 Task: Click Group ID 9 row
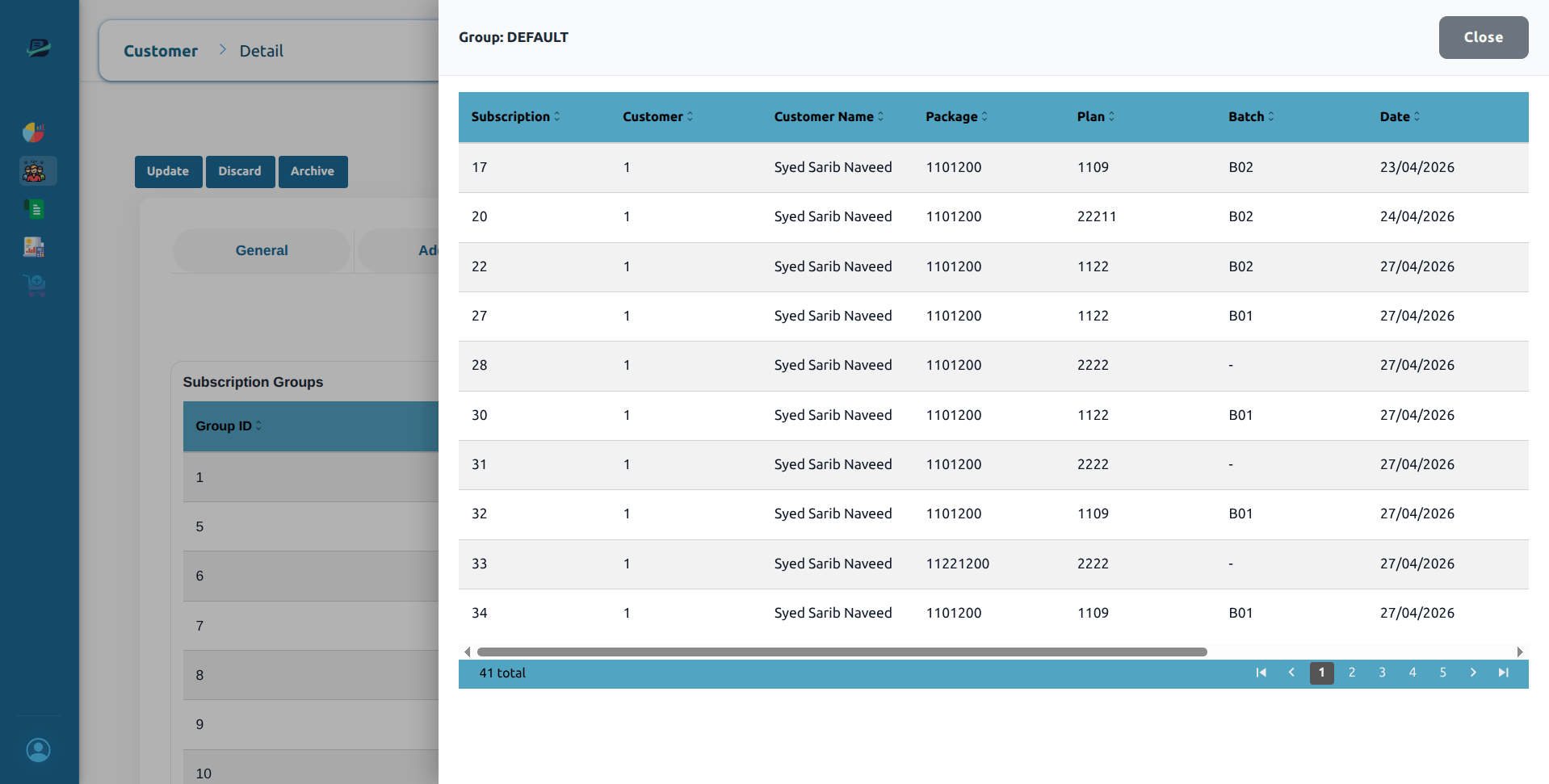[x=311, y=725]
